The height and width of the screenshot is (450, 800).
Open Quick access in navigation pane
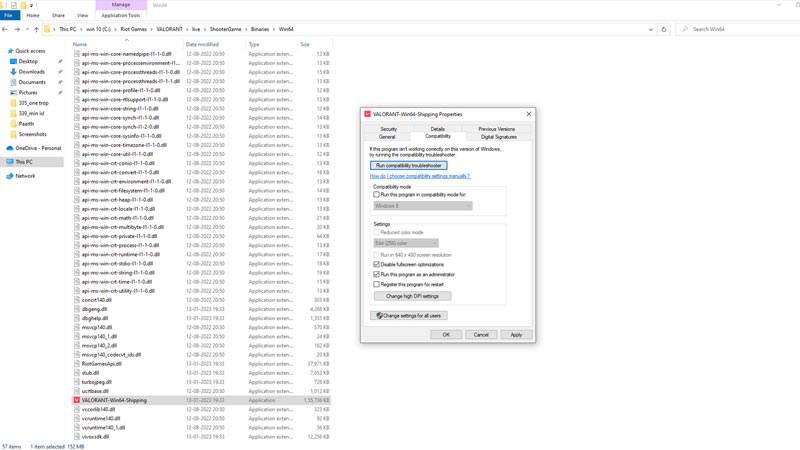click(30, 51)
